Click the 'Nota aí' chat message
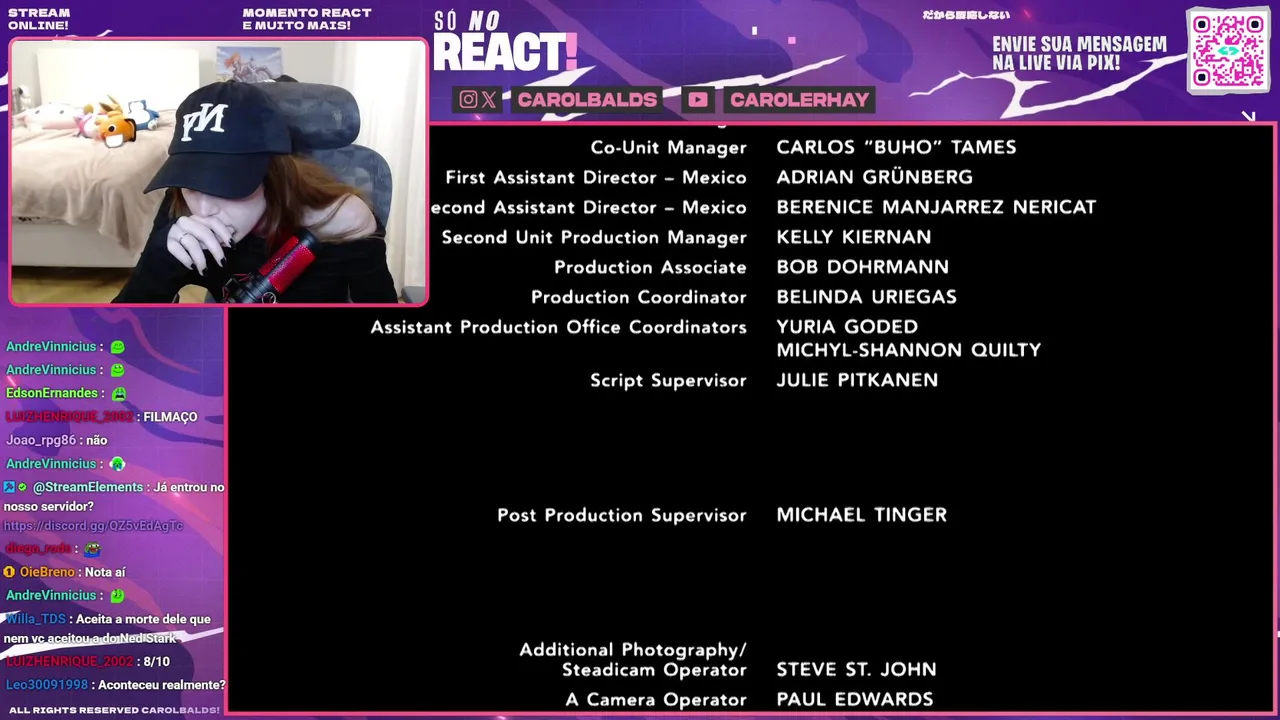Image resolution: width=1280 pixels, height=720 pixels. click(x=105, y=572)
